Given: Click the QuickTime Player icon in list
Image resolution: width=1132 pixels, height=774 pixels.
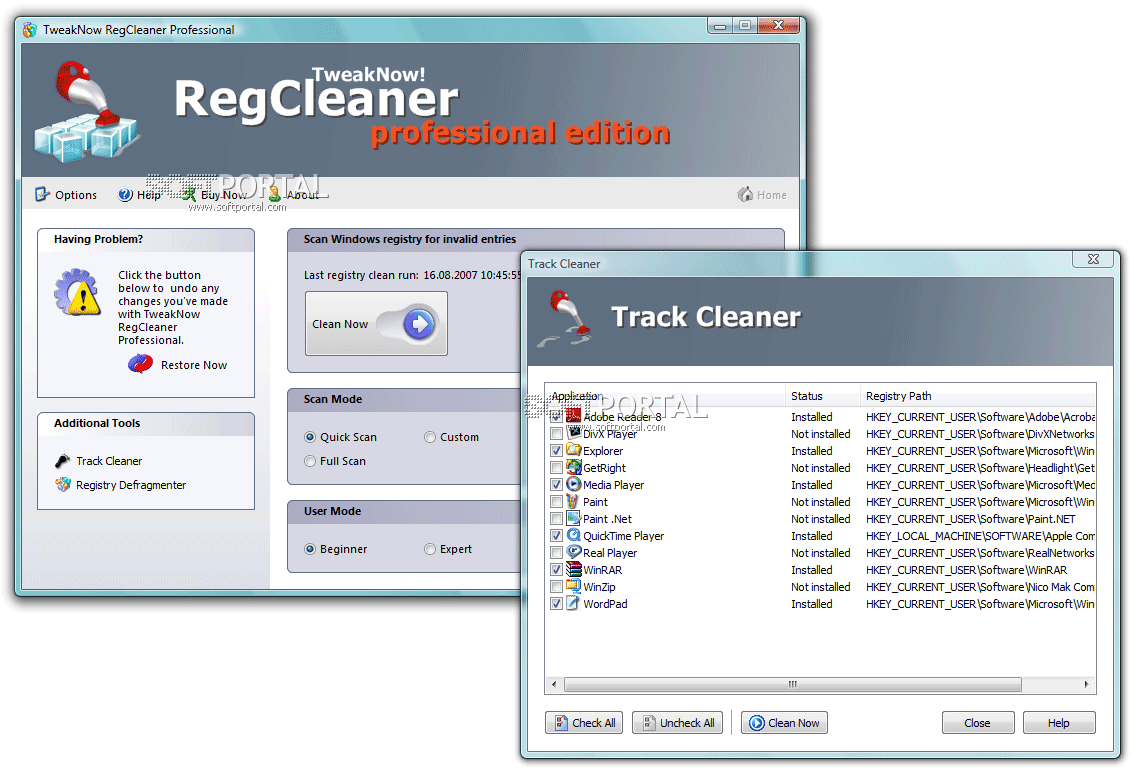Looking at the screenshot, I should click(573, 535).
